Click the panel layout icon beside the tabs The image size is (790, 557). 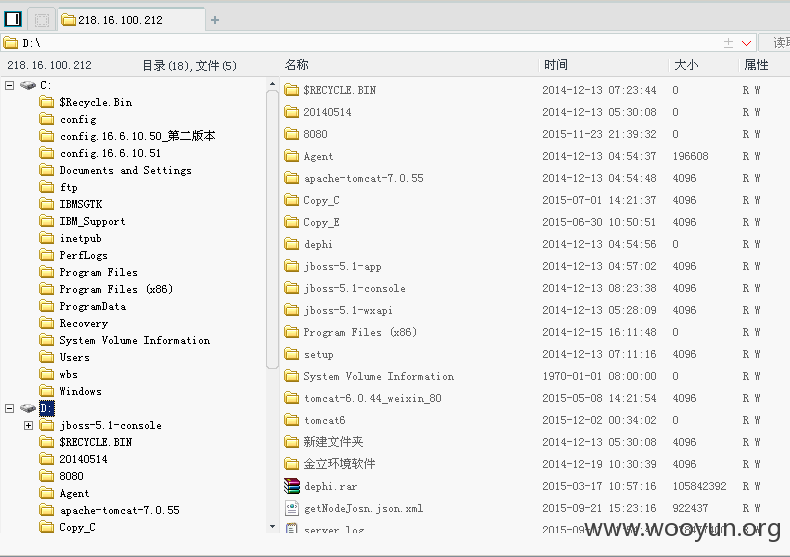pos(13,20)
